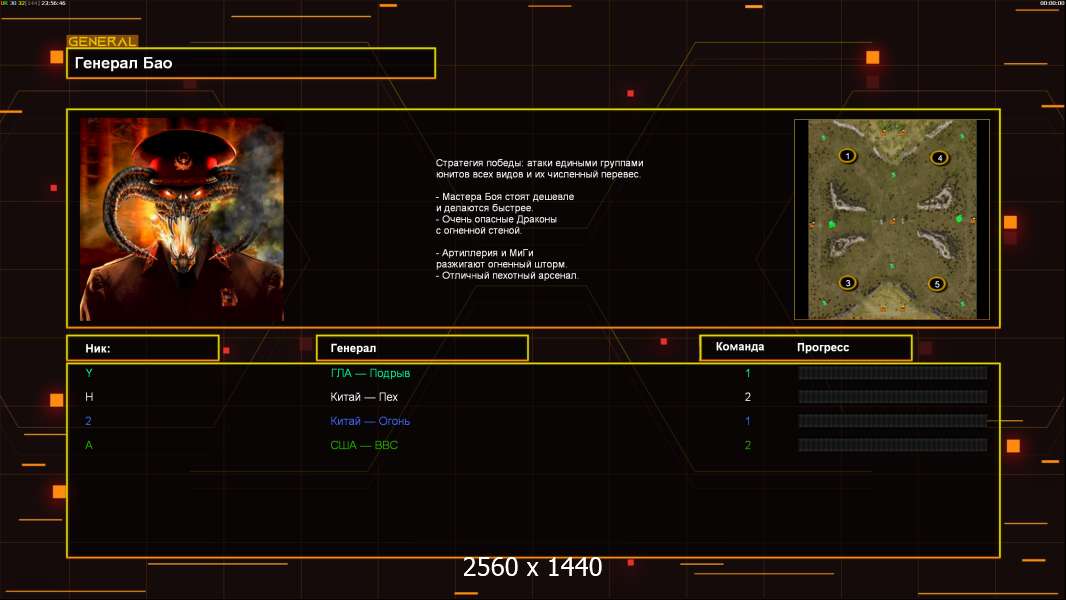The width and height of the screenshot is (1066, 600).
Task: Click the Команда column header
Action: (x=740, y=347)
